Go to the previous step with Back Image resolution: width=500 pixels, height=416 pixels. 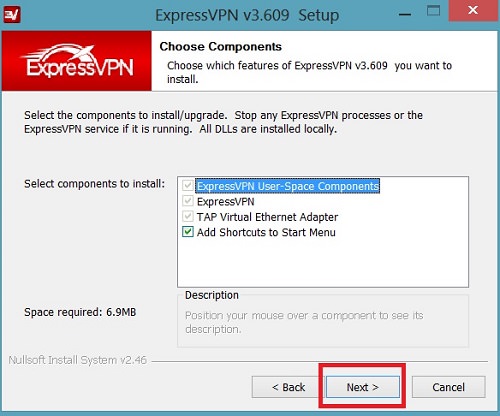pos(287,387)
